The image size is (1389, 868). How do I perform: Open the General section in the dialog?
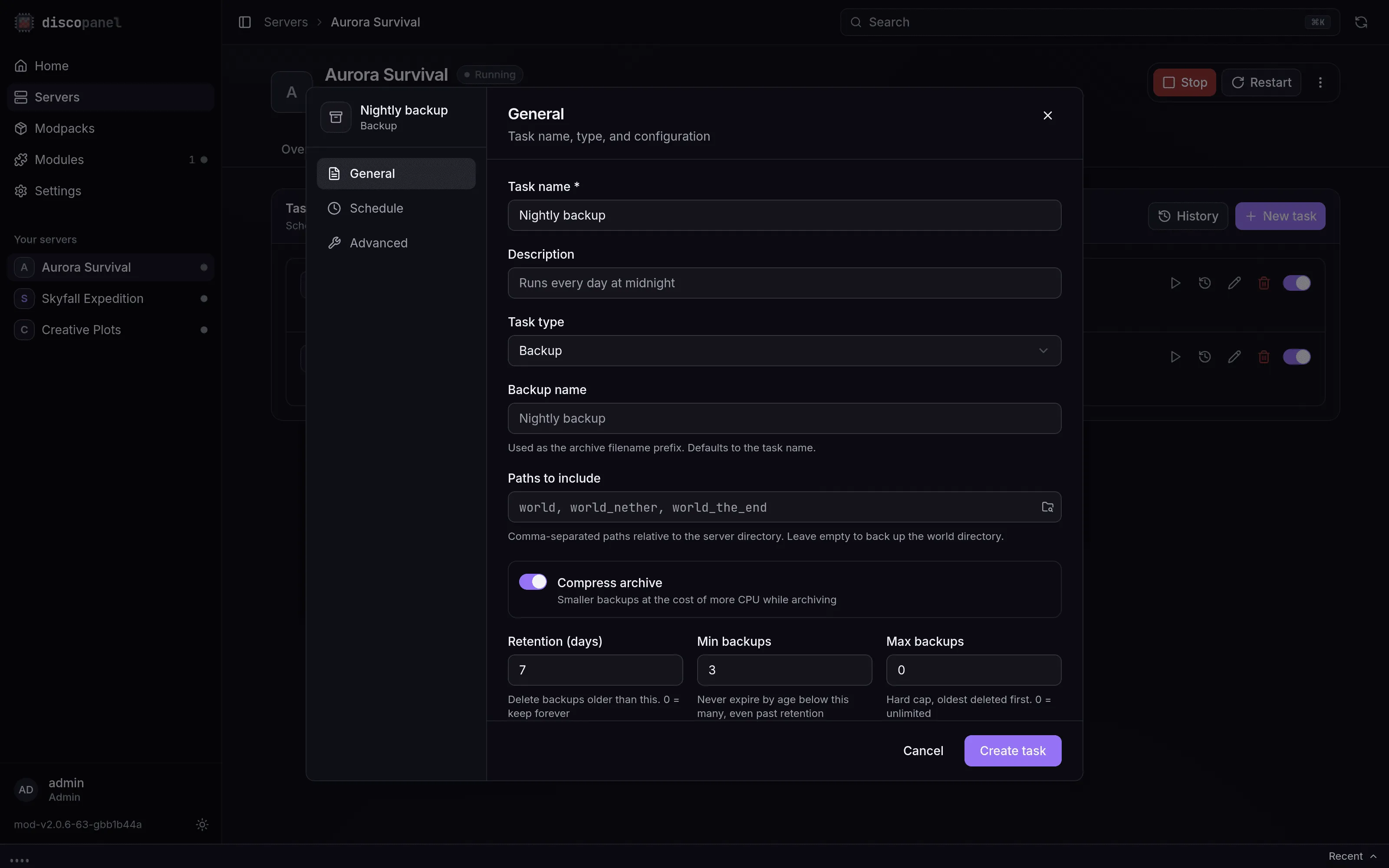coord(396,173)
